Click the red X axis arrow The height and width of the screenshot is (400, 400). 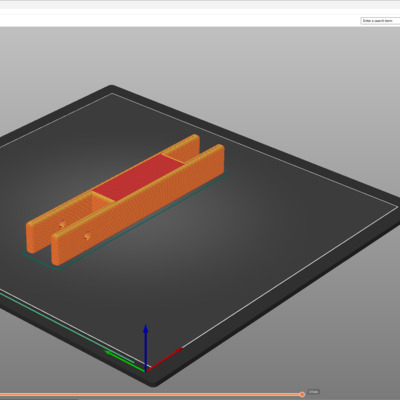coord(165,359)
